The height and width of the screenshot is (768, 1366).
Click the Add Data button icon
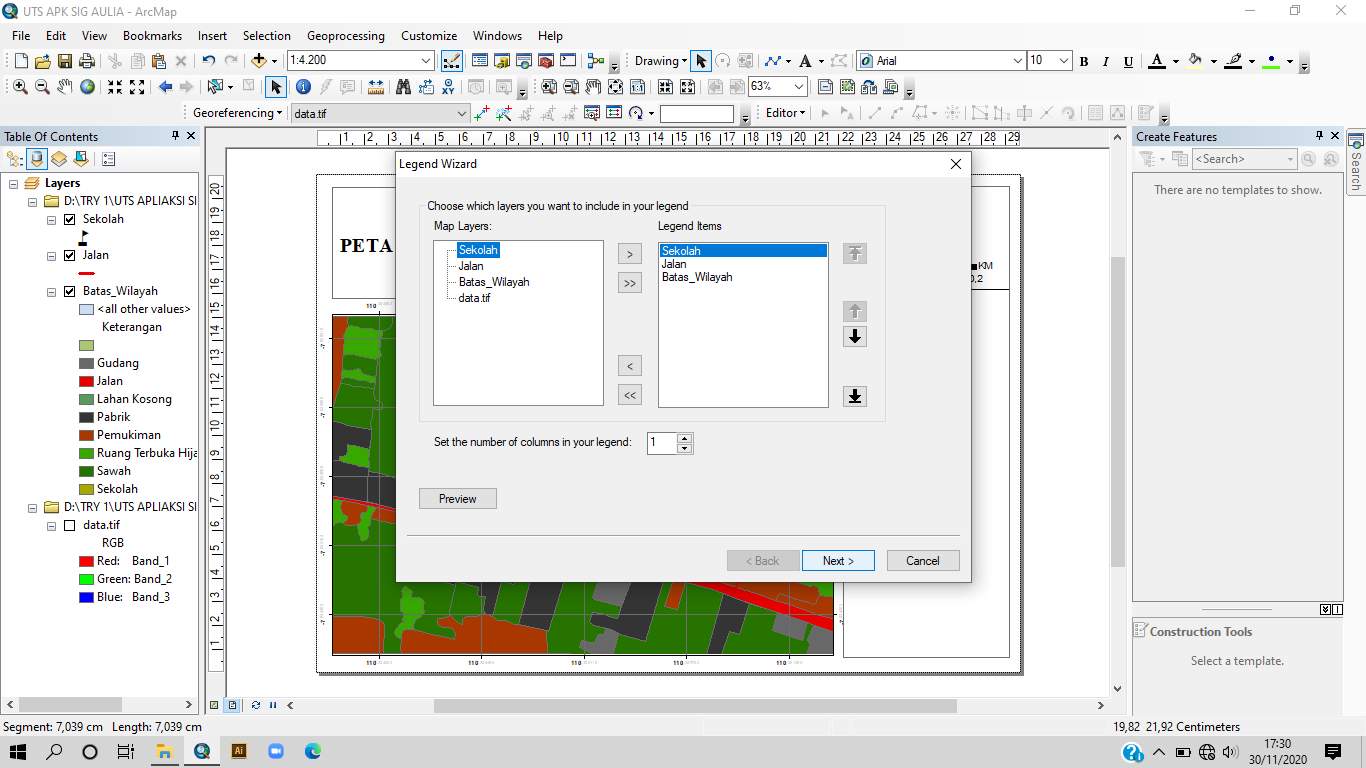[258, 61]
